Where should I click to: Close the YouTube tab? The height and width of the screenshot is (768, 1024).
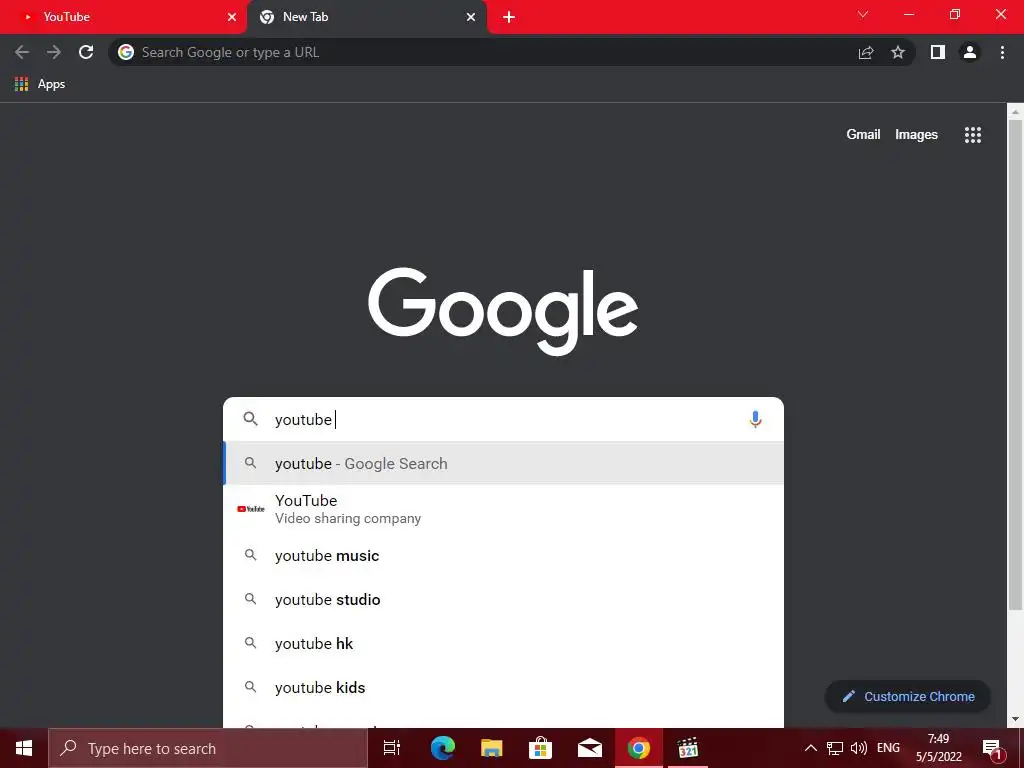pyautogui.click(x=232, y=17)
